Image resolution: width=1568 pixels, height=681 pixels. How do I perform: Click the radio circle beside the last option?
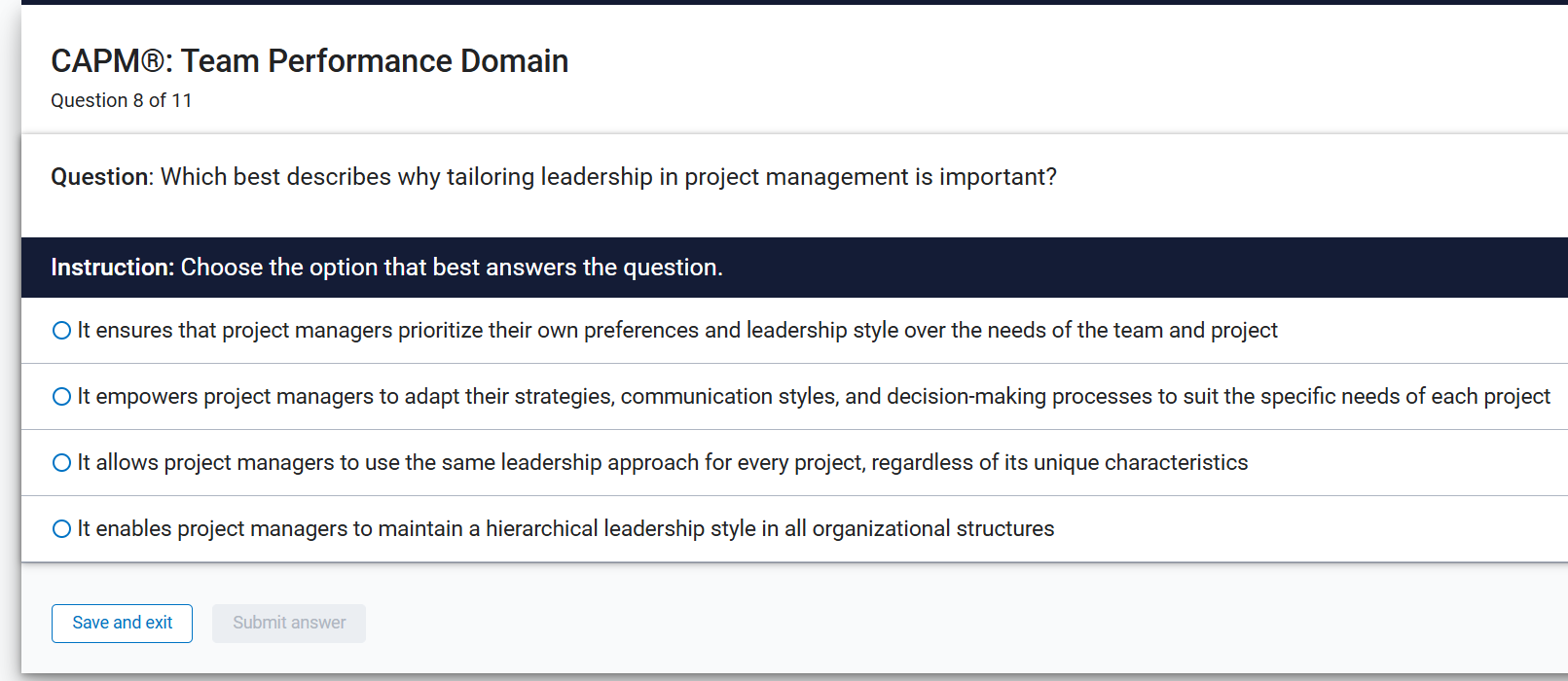click(61, 528)
